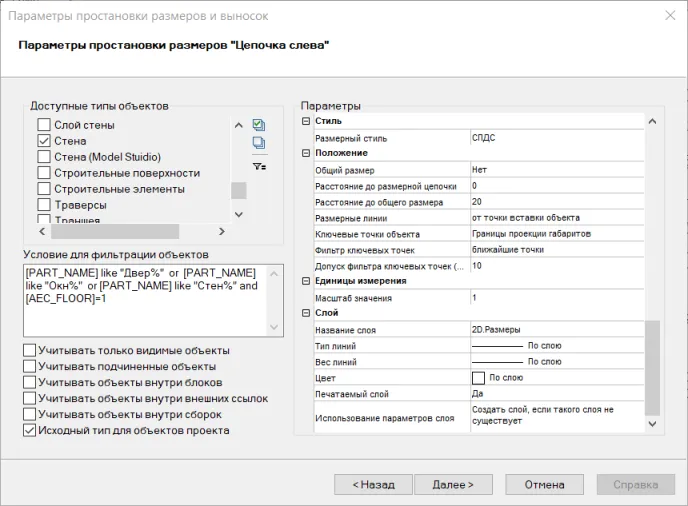Click the object list scroll-down arrow
688x506 pixels.
(238, 213)
